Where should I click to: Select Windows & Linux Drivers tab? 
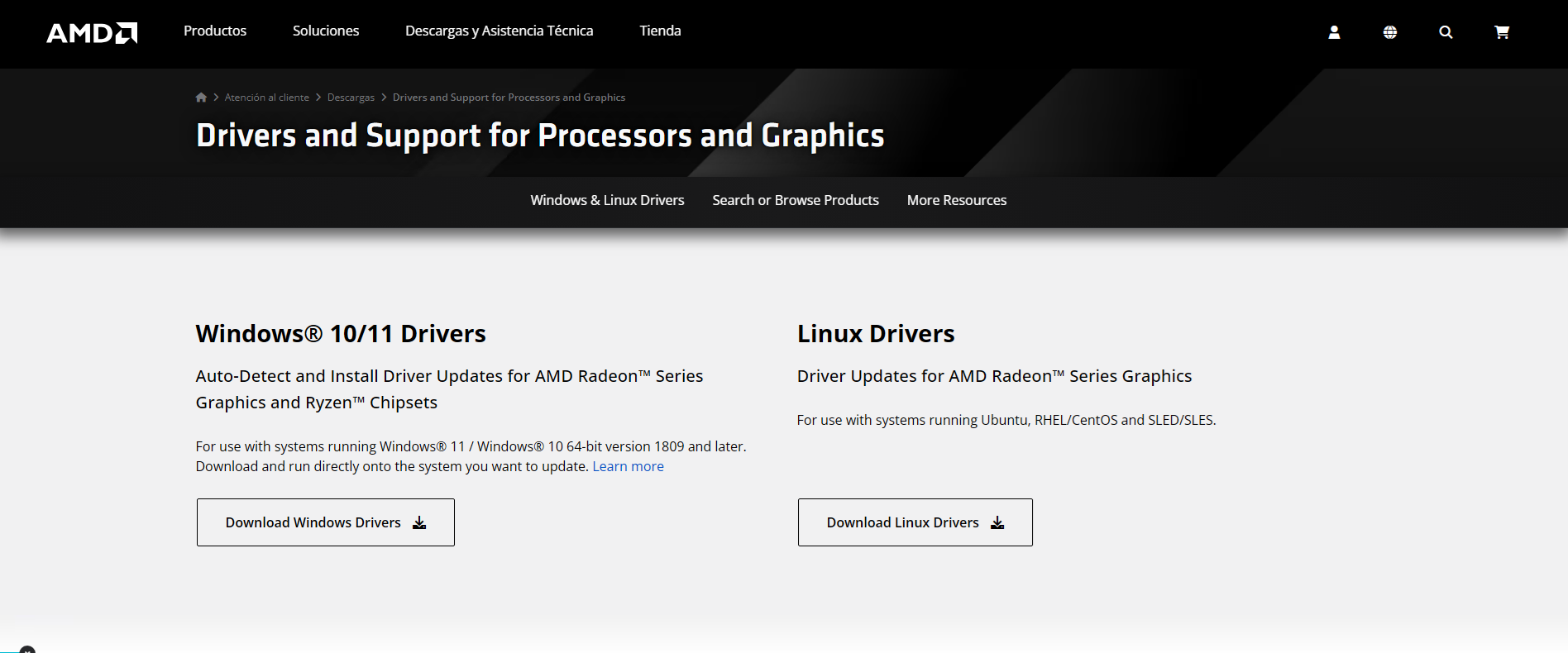click(x=607, y=200)
